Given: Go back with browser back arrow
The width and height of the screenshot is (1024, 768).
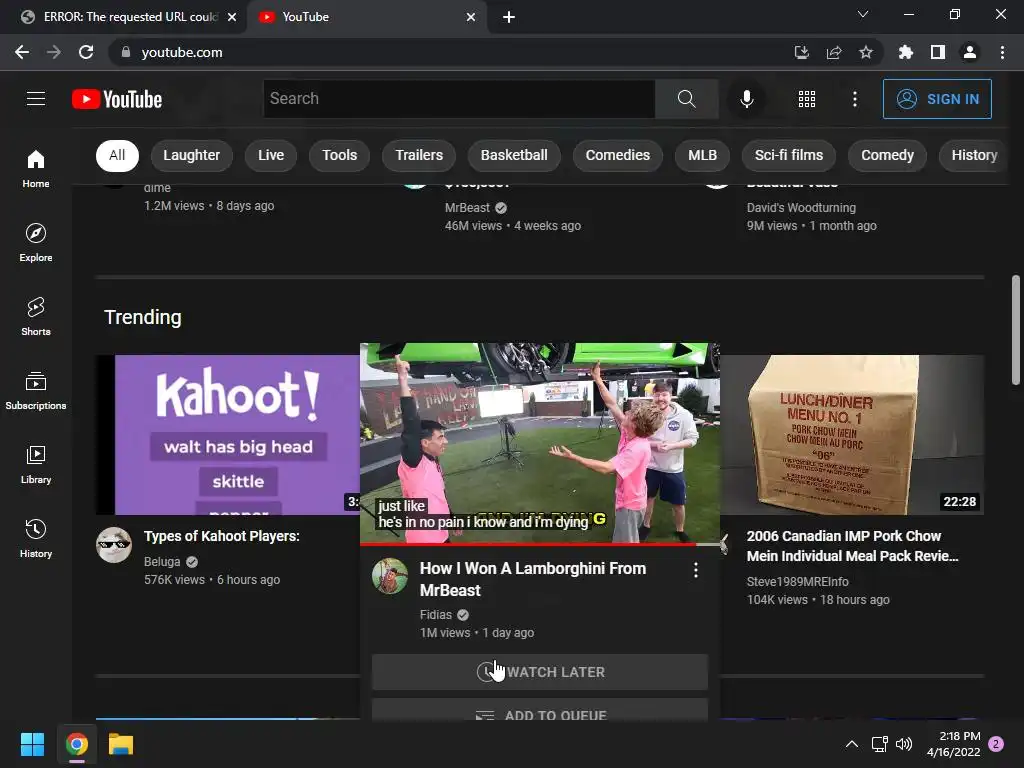Looking at the screenshot, I should pos(22,52).
